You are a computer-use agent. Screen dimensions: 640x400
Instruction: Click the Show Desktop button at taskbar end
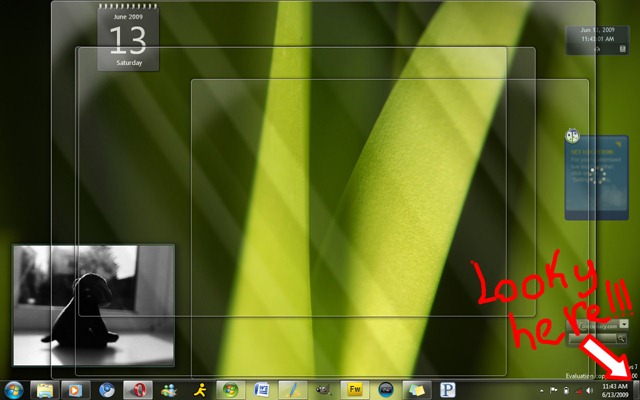(636, 390)
